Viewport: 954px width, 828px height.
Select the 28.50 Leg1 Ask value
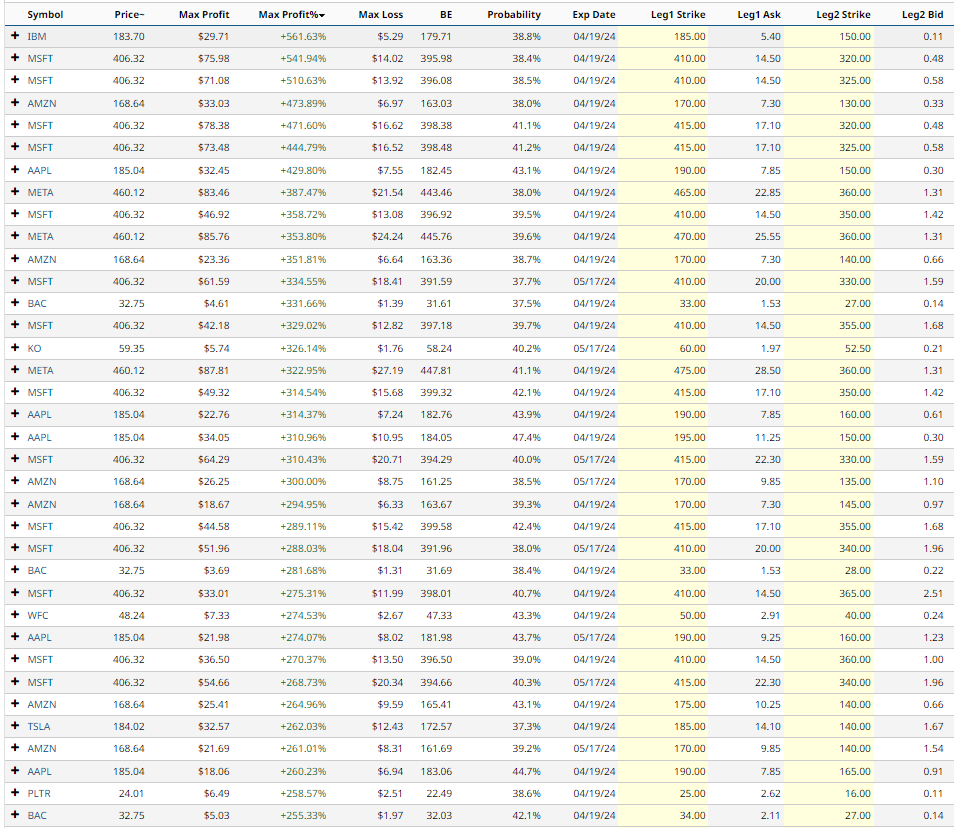[x=768, y=371]
